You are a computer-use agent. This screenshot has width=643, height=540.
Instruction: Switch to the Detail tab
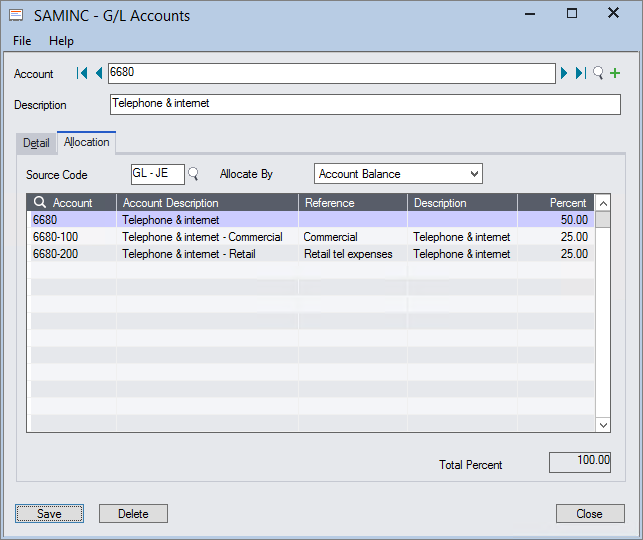point(36,143)
